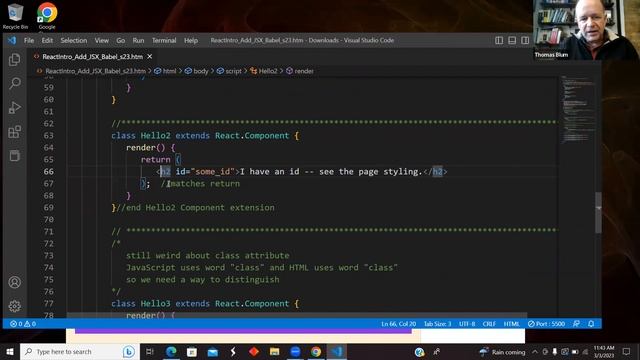Open Microsoft Store from taskbar
The width and height of the screenshot is (640, 360).
(192, 351)
